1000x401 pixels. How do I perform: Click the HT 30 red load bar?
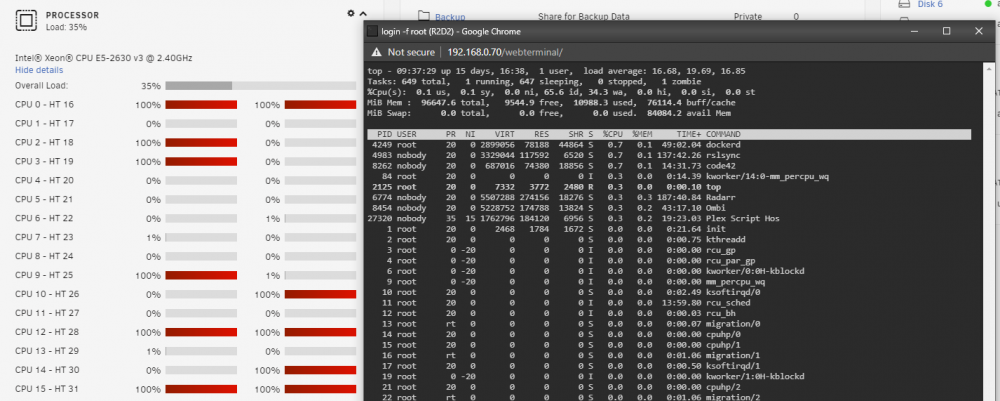pyautogui.click(x=320, y=370)
